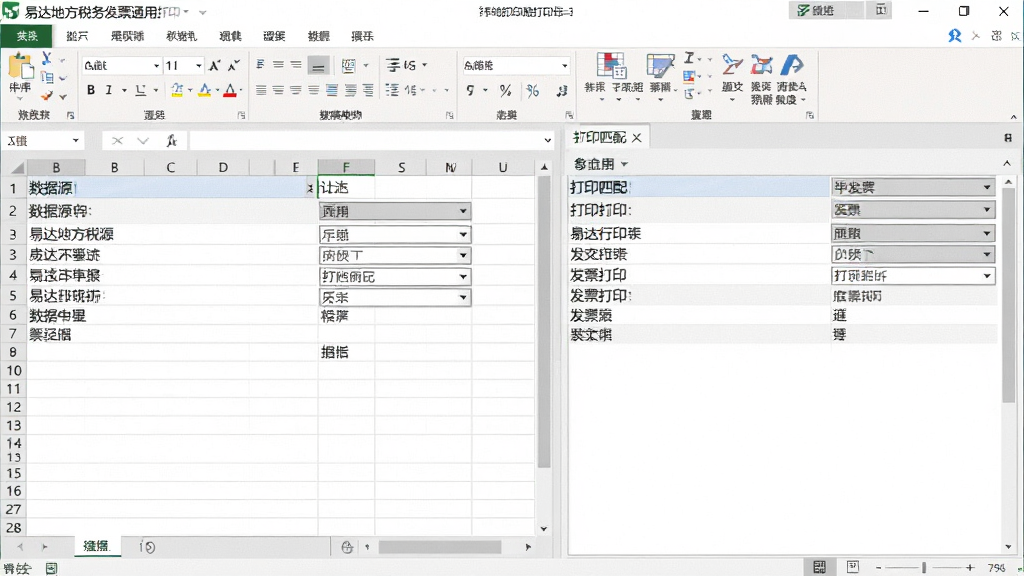Open the Format as Table icon
The image size is (1024, 576).
[660, 66]
